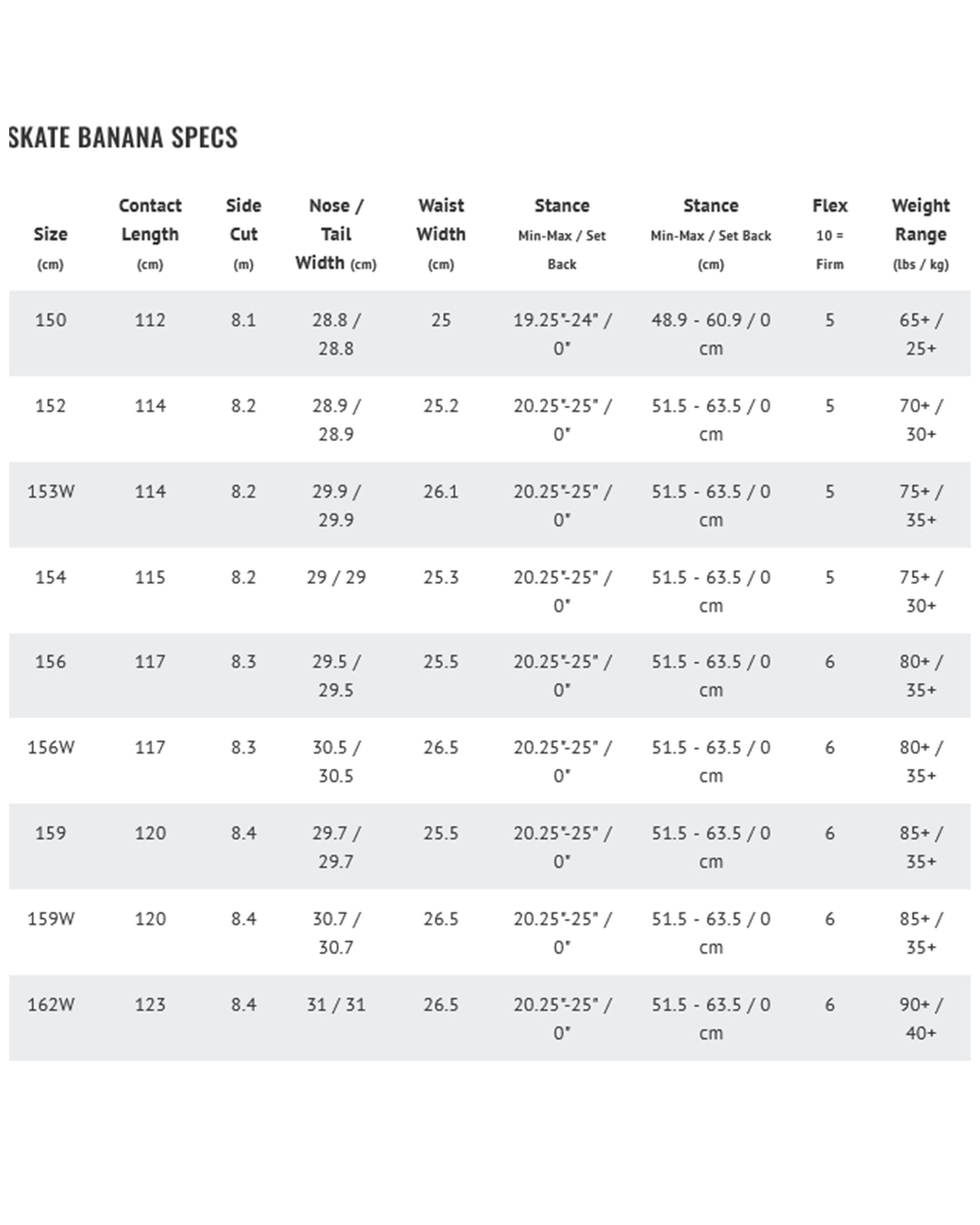This screenshot has height=1225, width=980.
Task: Click contact length value 123
Action: point(150,1004)
